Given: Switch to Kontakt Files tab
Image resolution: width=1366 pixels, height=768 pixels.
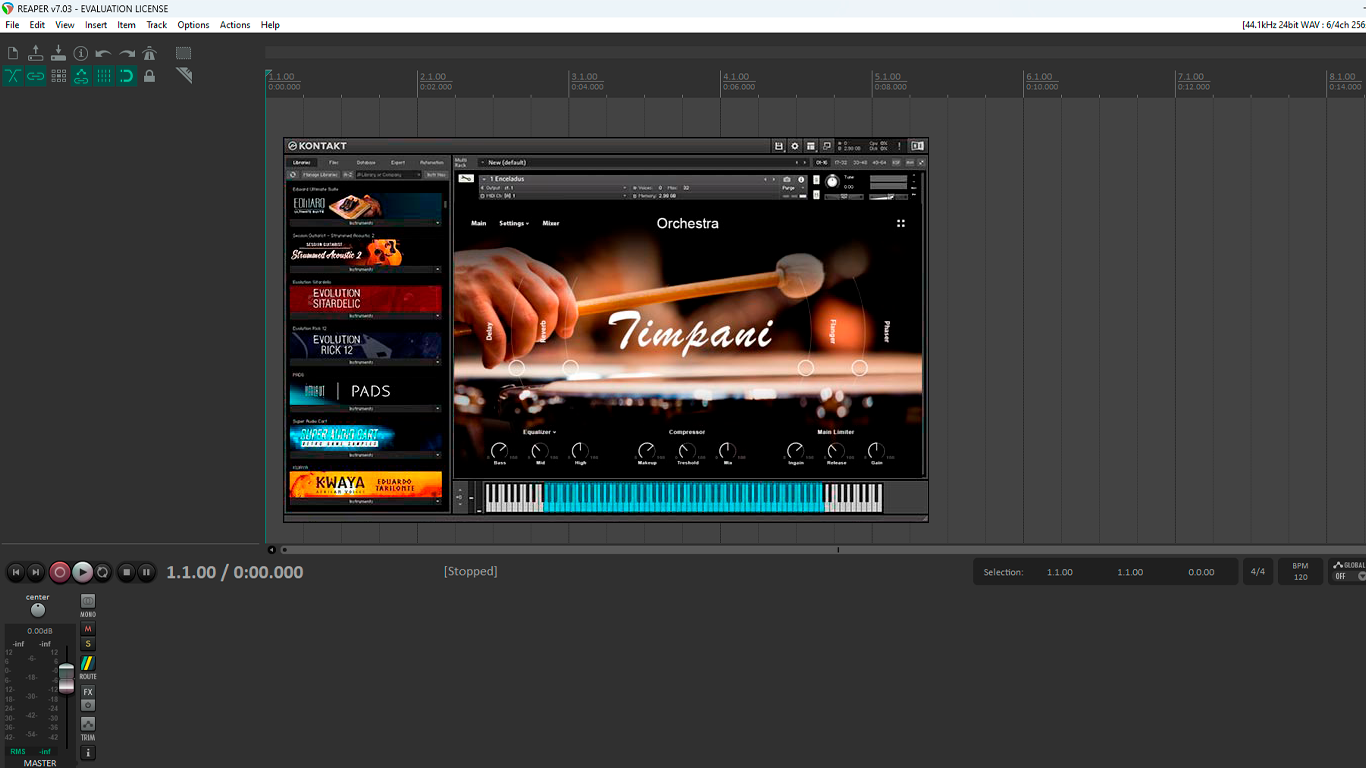Looking at the screenshot, I should pyautogui.click(x=334, y=162).
